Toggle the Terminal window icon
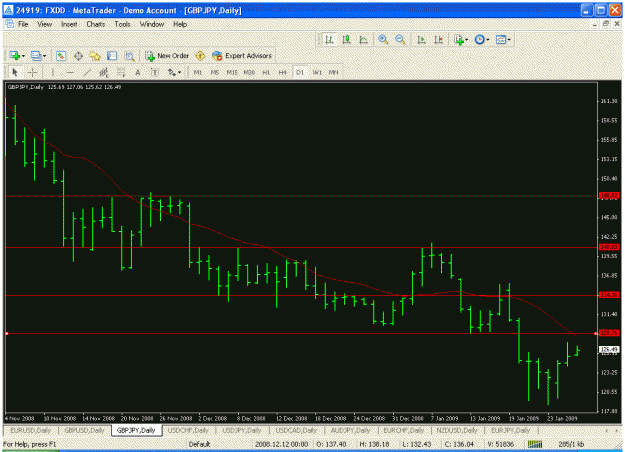Screen dimensions: 625x452 tap(112, 56)
